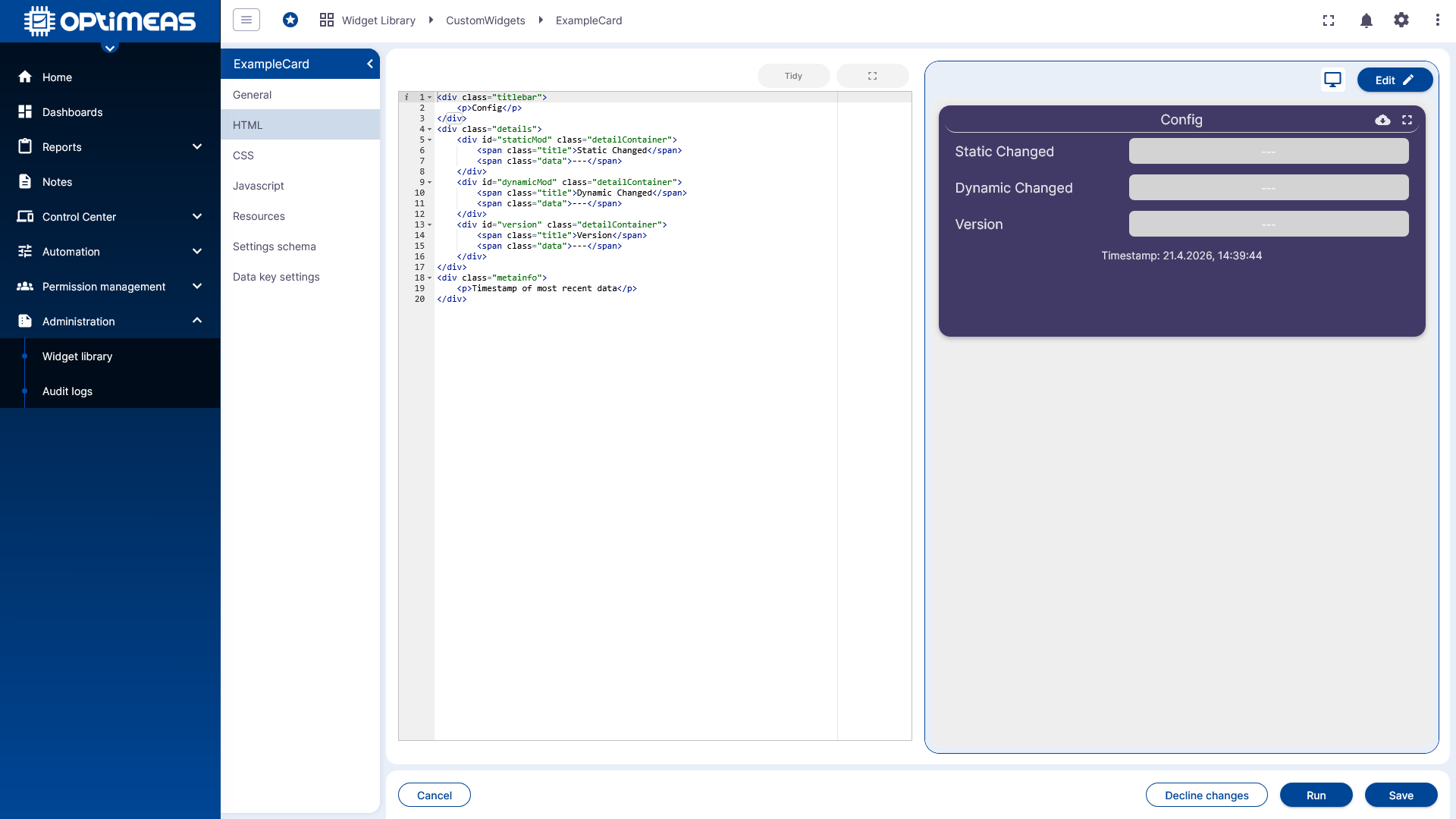Open the notifications bell
The width and height of the screenshot is (1456, 819).
tap(1367, 20)
